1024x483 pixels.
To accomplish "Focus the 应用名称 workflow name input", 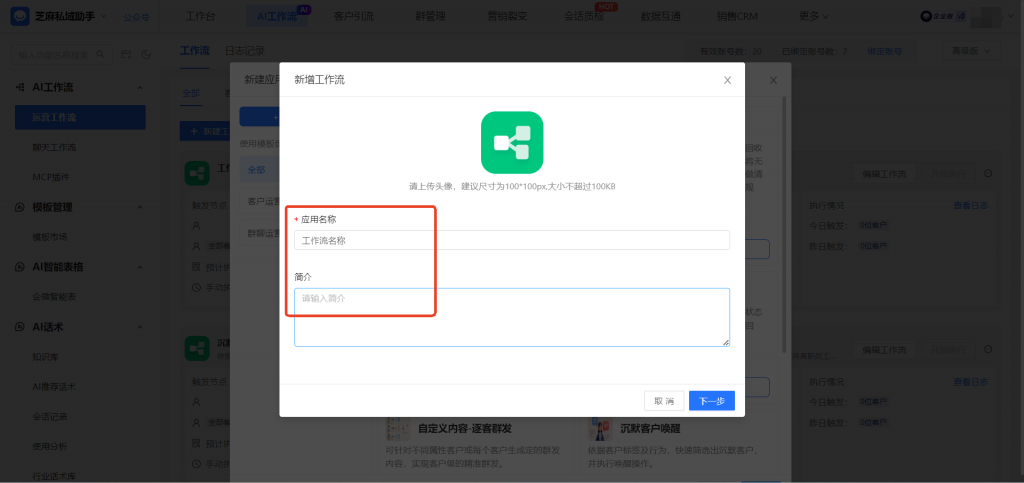I will [511, 240].
